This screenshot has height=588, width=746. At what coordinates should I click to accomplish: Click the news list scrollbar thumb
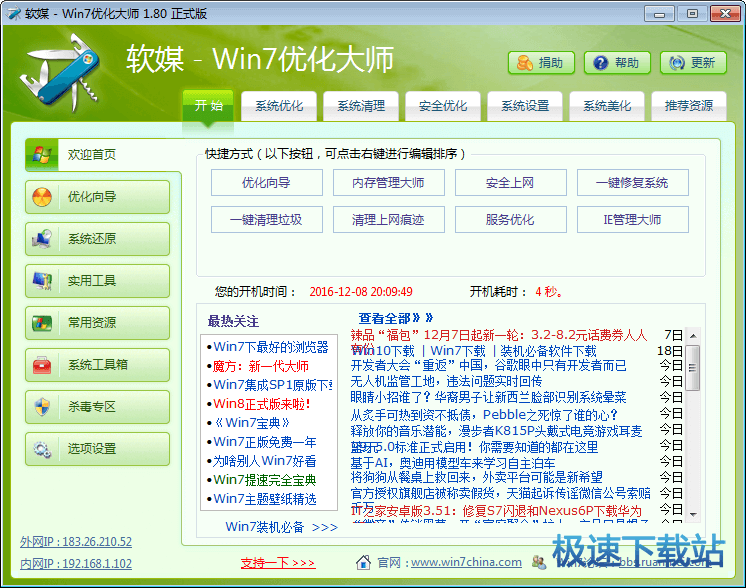pos(693,368)
